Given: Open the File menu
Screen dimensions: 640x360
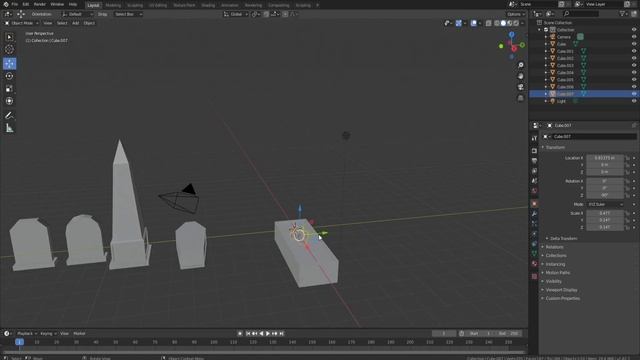Looking at the screenshot, I should pyautogui.click(x=15, y=4).
